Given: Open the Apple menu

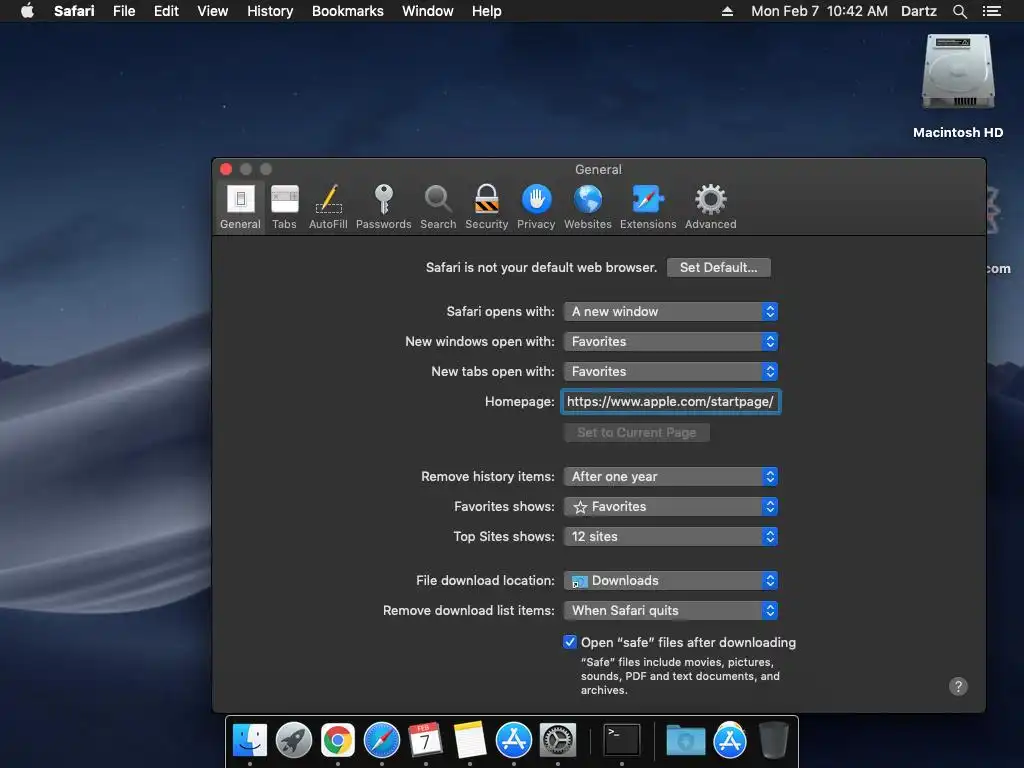Looking at the screenshot, I should point(27,11).
